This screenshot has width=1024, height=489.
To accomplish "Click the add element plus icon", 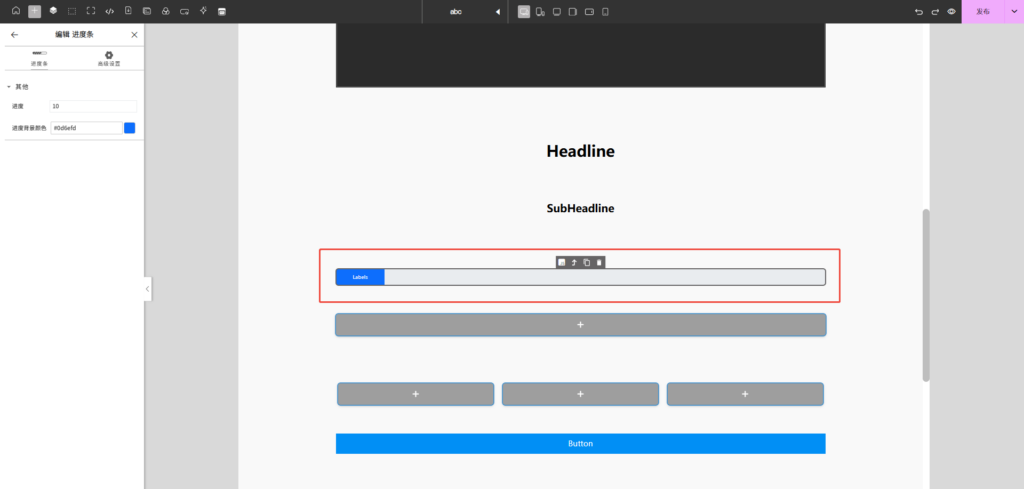I will click(34, 11).
